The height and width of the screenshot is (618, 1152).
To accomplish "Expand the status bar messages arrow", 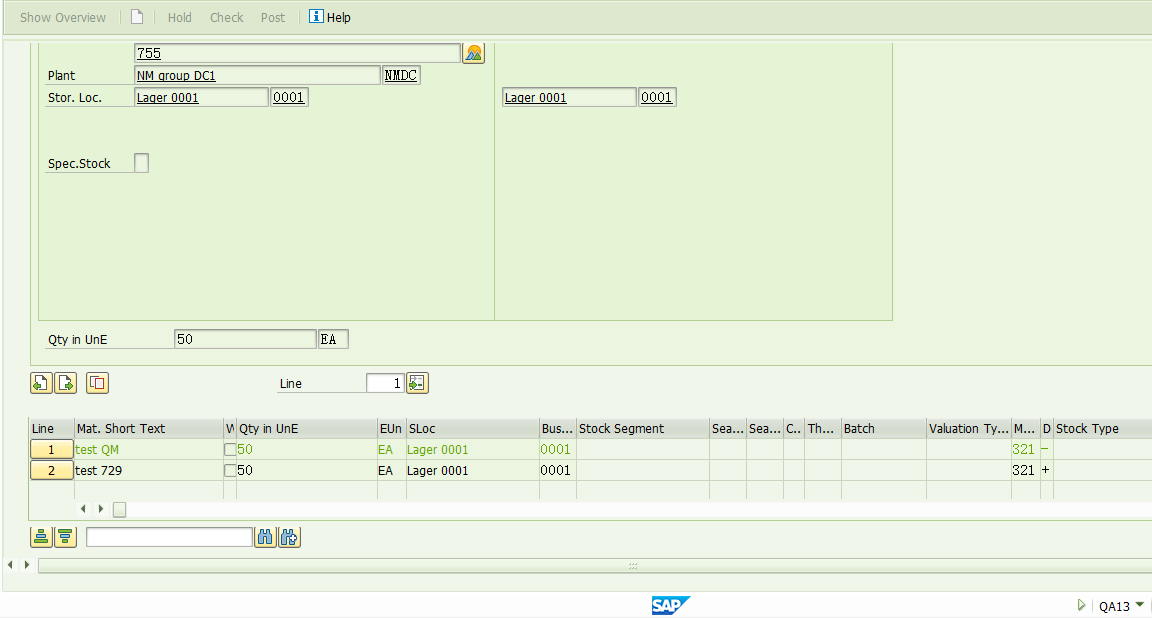I will click(1081, 605).
